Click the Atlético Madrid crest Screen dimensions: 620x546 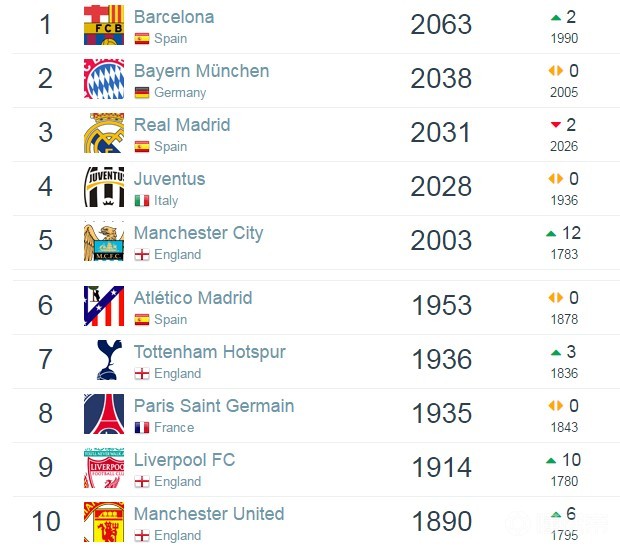click(x=104, y=306)
